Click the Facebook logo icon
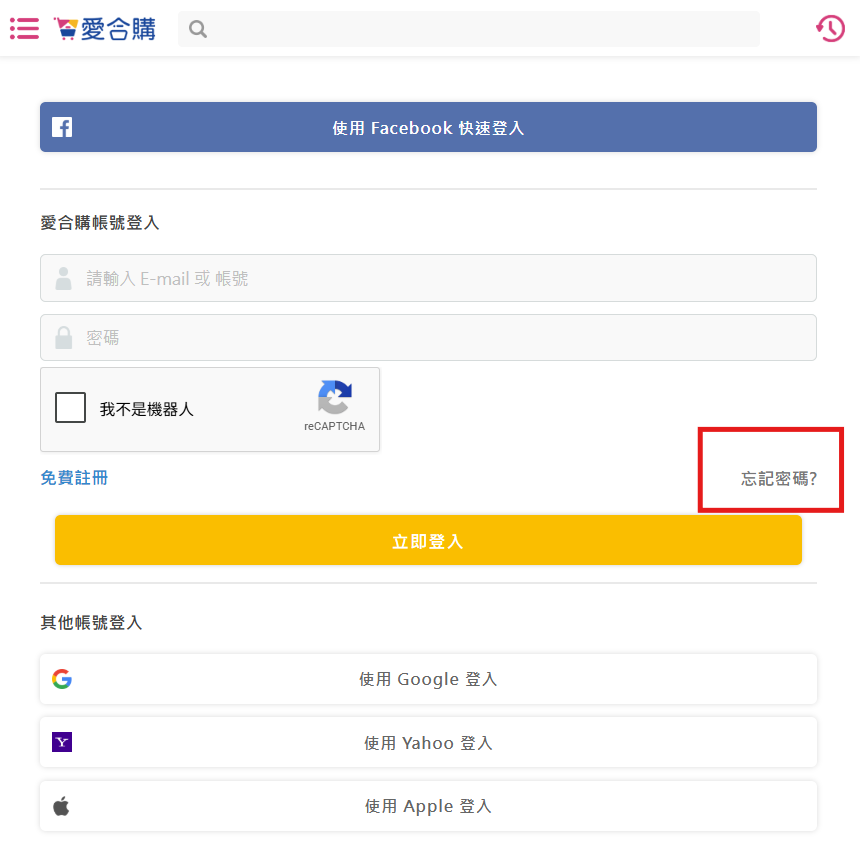 tap(62, 127)
